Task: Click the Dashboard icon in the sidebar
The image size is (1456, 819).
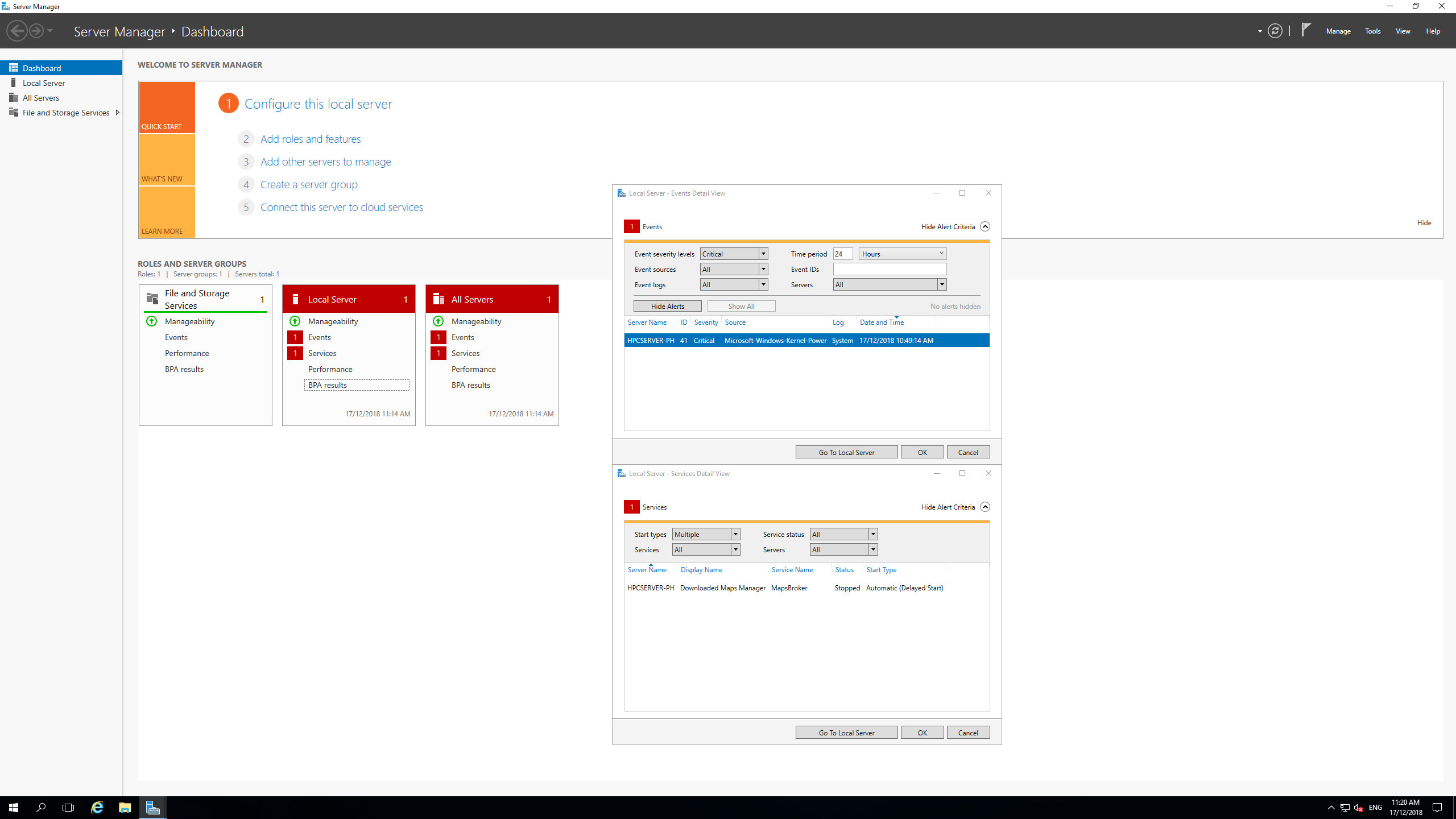Action: coord(14,68)
